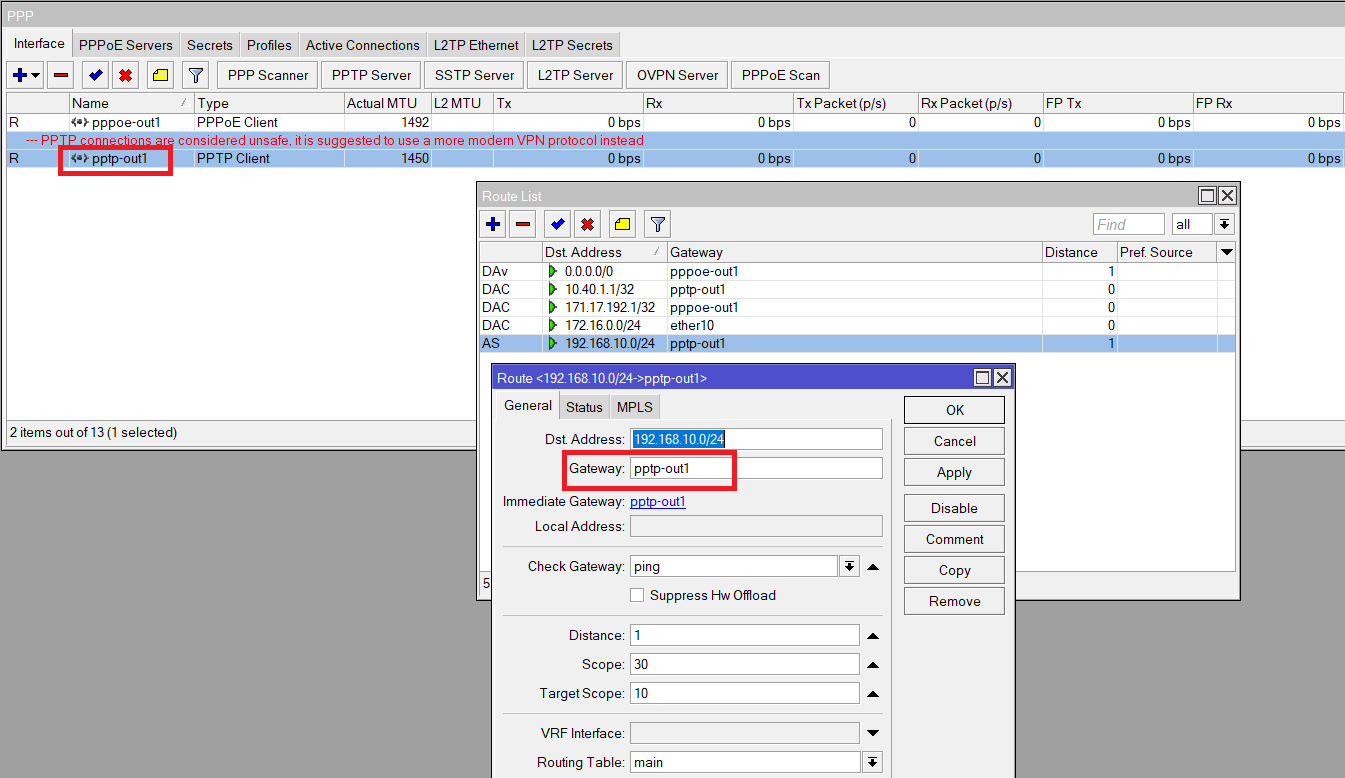Open the Routing Table dropdown
1345x778 pixels.
873,762
